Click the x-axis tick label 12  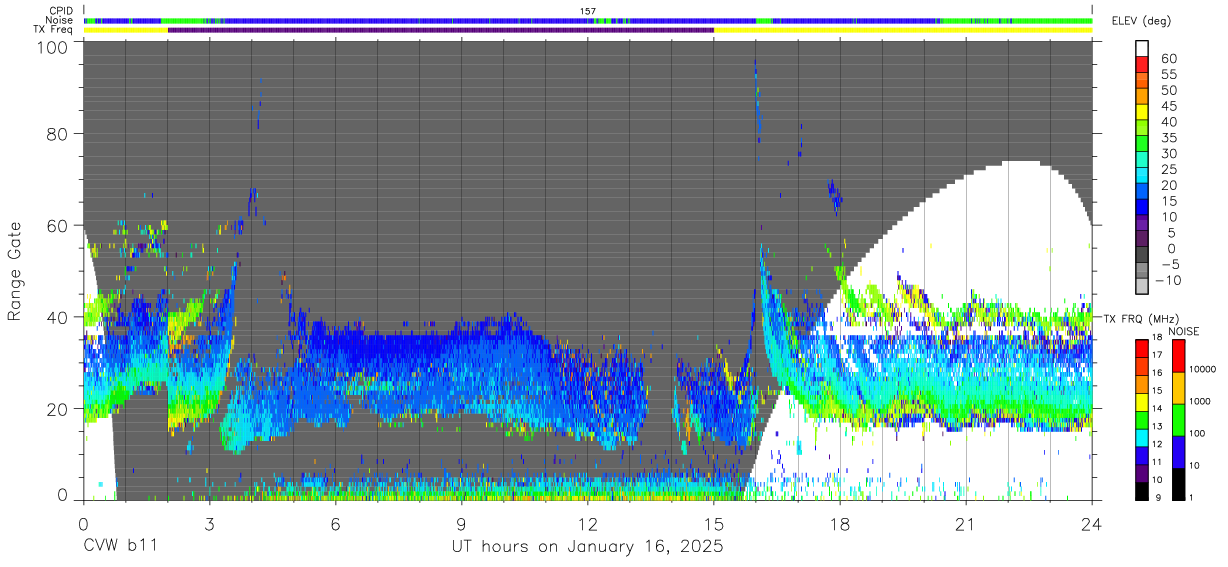coord(588,524)
